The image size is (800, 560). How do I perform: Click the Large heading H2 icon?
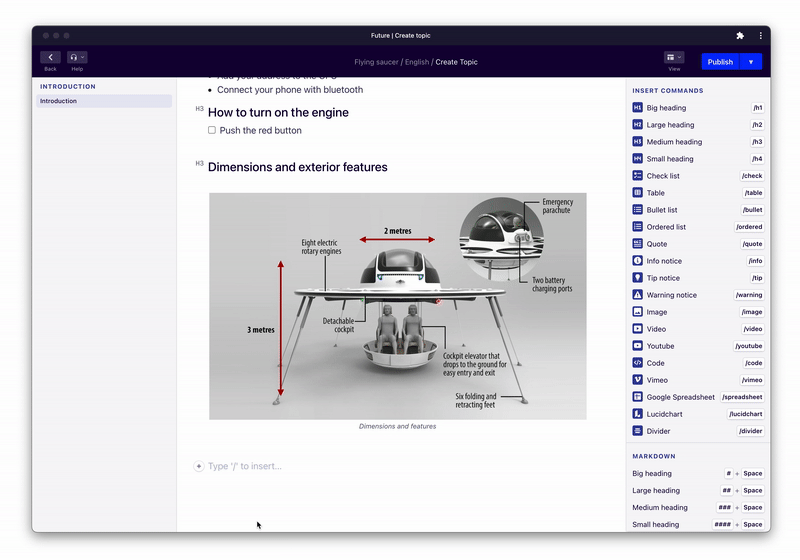(637, 124)
